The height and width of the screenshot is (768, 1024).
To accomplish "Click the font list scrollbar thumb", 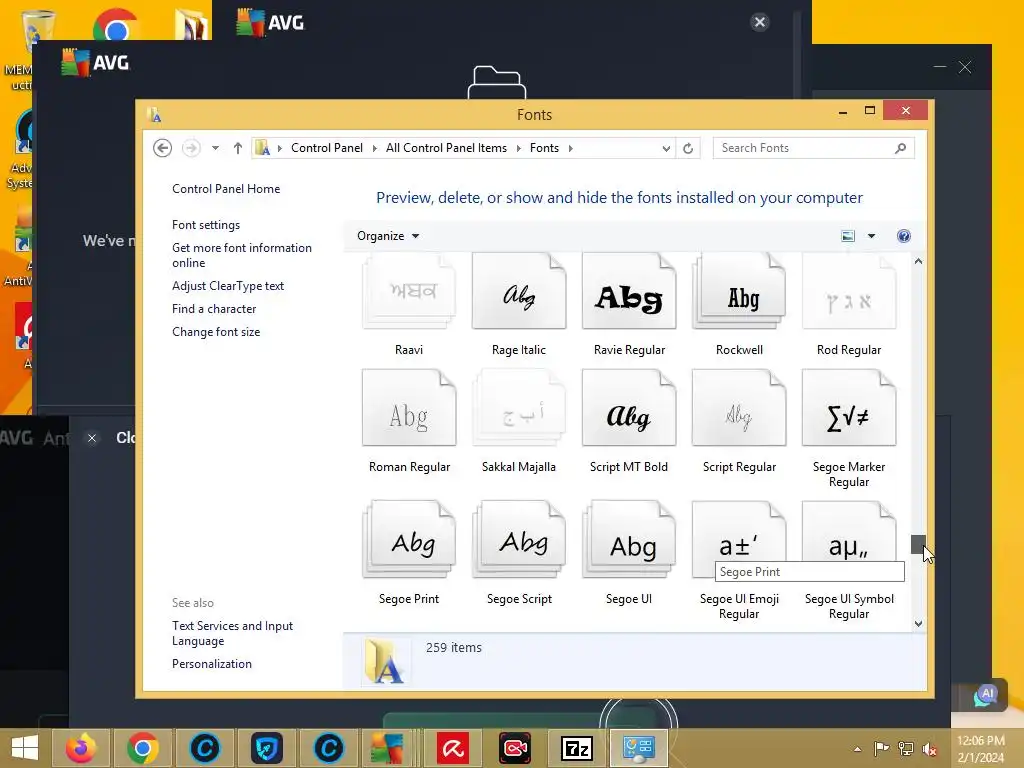I will [x=918, y=544].
